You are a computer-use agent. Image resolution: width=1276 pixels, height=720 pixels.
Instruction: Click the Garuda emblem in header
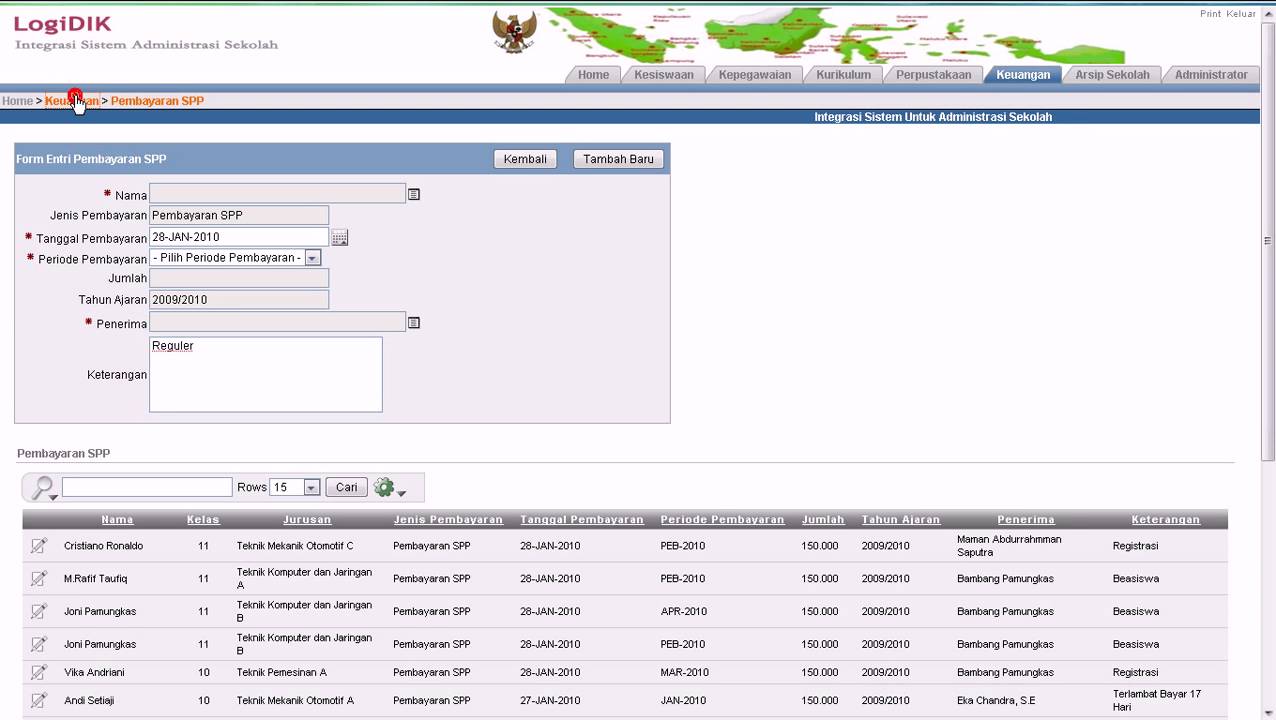click(515, 32)
